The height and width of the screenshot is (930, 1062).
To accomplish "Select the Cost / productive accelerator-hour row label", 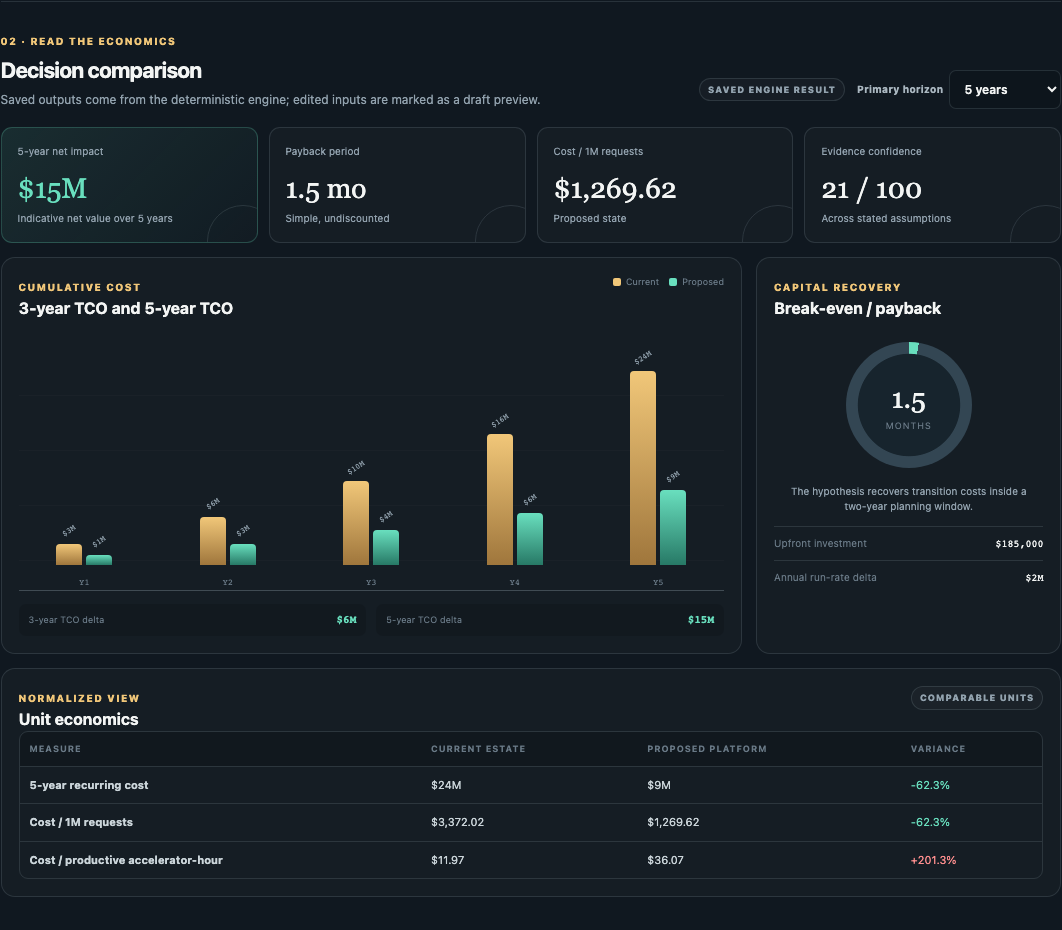I will pyautogui.click(x=126, y=860).
